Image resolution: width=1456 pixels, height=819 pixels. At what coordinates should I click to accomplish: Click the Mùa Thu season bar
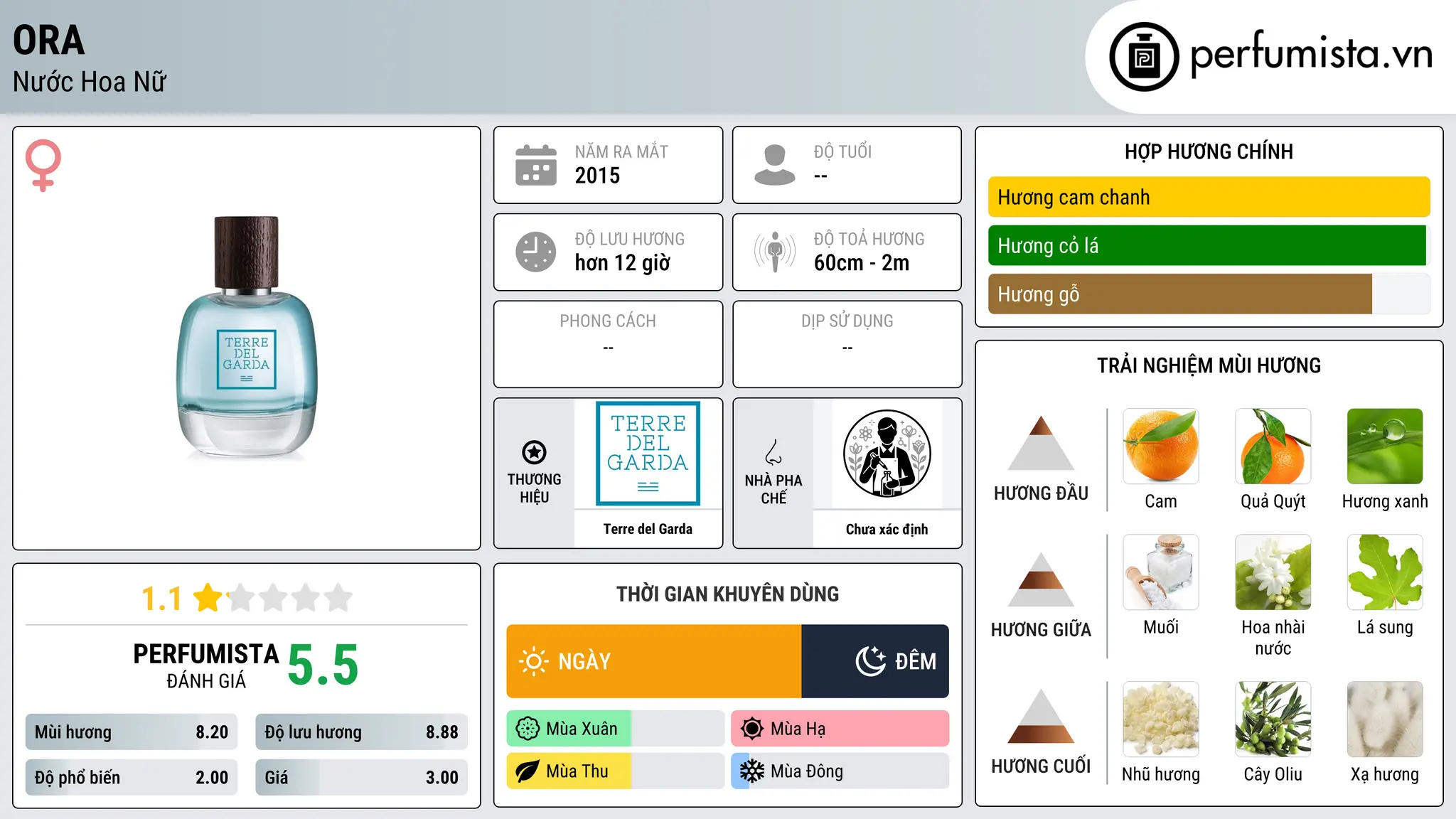[x=616, y=771]
